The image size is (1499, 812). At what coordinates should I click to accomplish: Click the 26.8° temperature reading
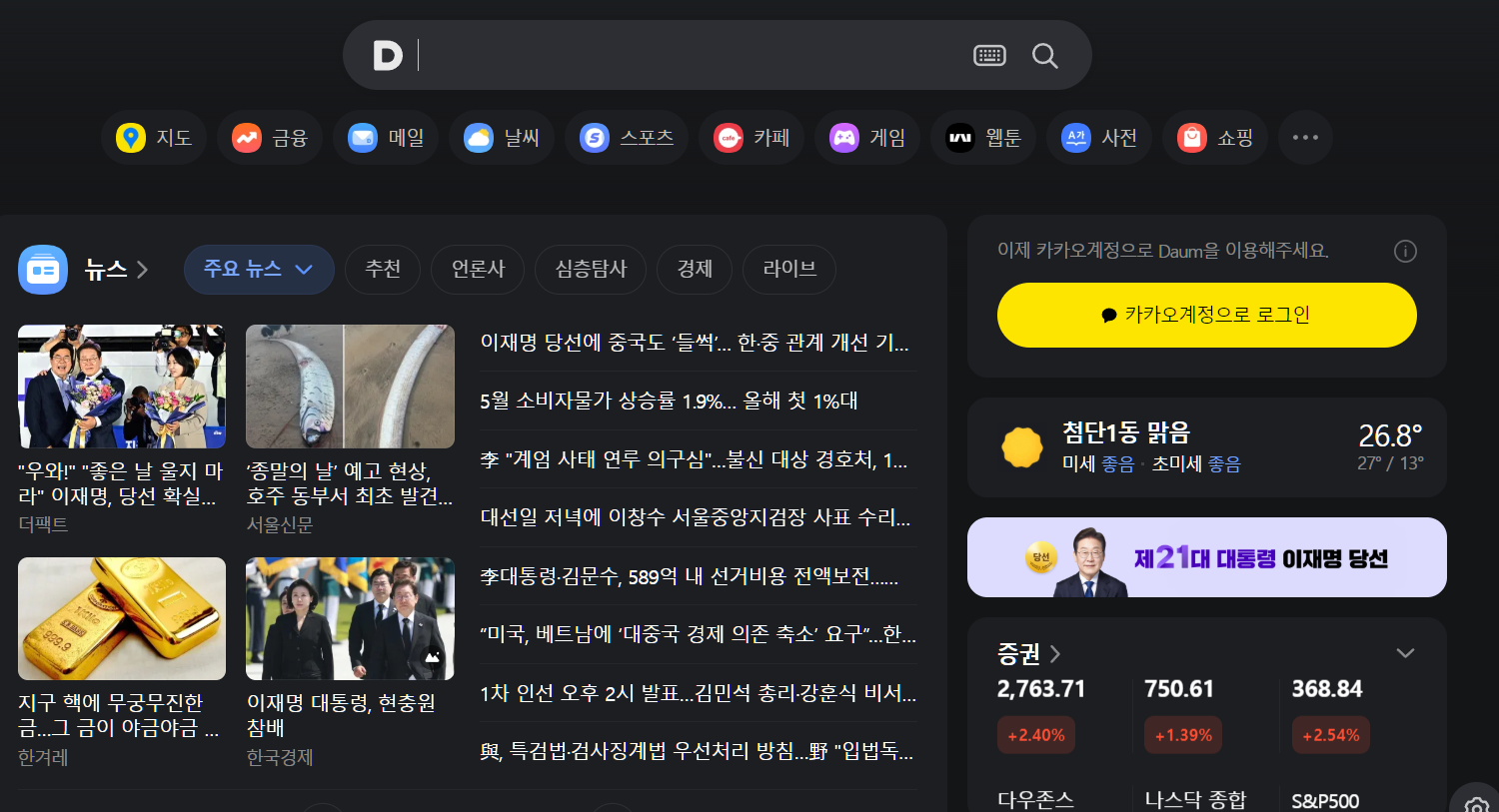pos(1390,435)
